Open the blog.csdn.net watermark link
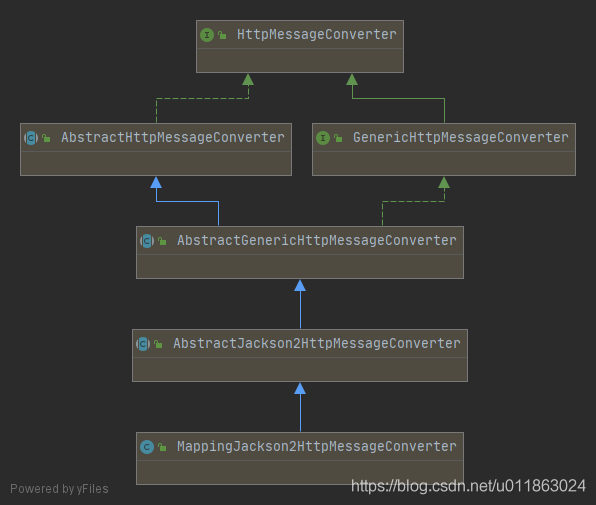The image size is (596, 505). tap(468, 486)
